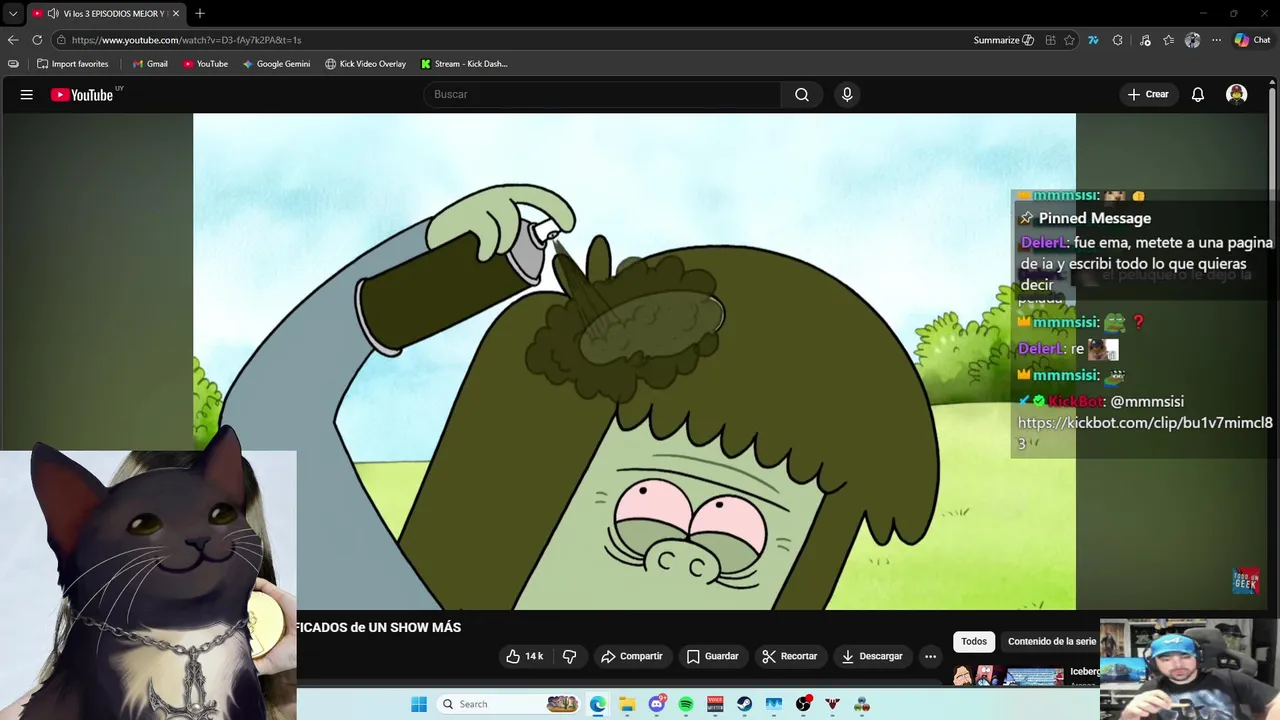This screenshot has height=720, width=1280.
Task: Download the video with Descargar
Action: [x=872, y=656]
